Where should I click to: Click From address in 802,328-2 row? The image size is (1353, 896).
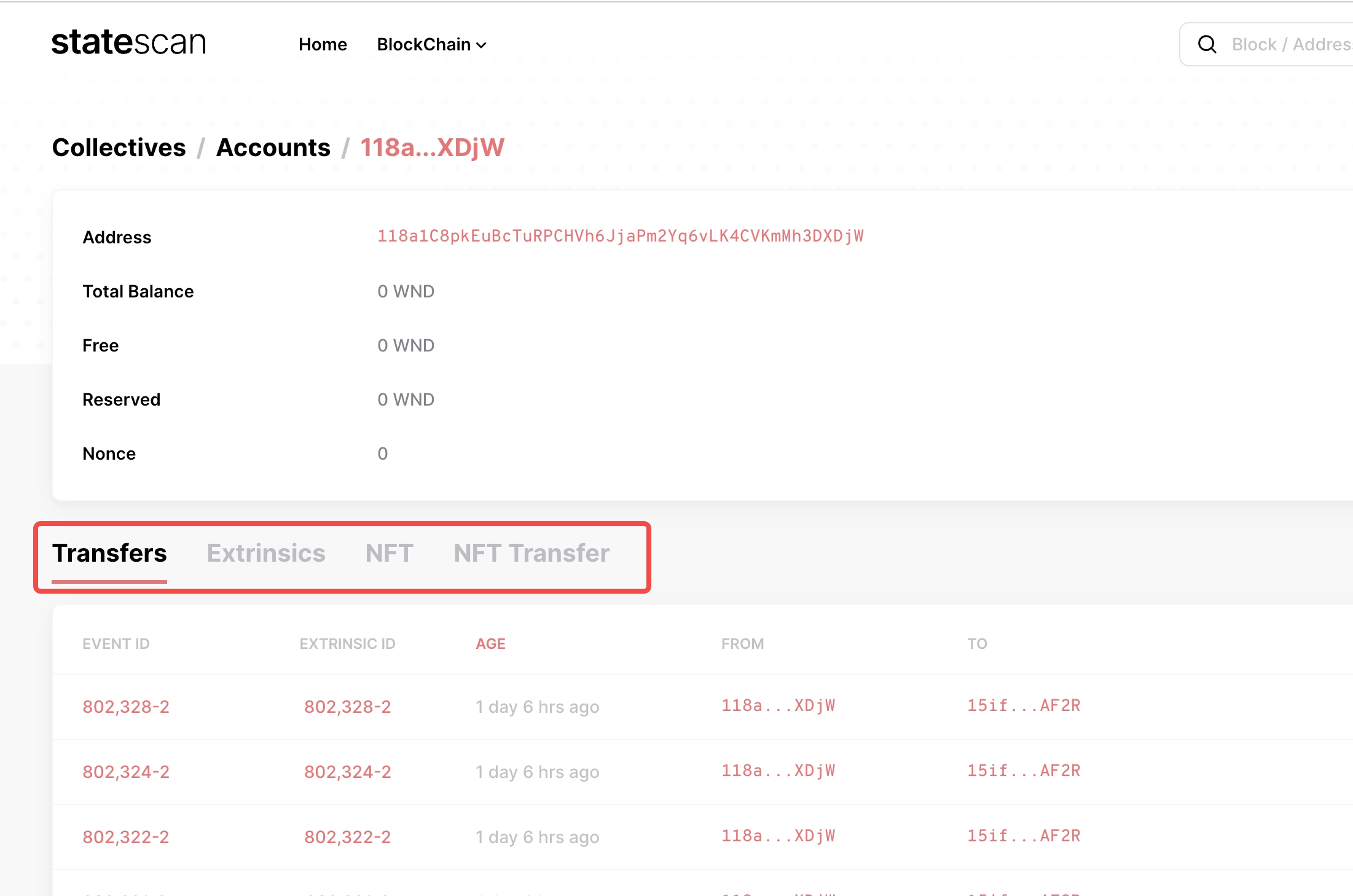[x=778, y=705]
